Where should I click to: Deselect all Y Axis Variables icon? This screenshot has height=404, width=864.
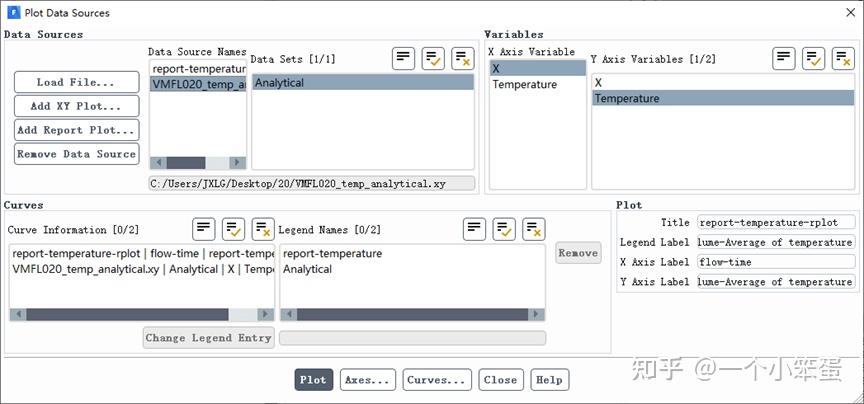843,58
